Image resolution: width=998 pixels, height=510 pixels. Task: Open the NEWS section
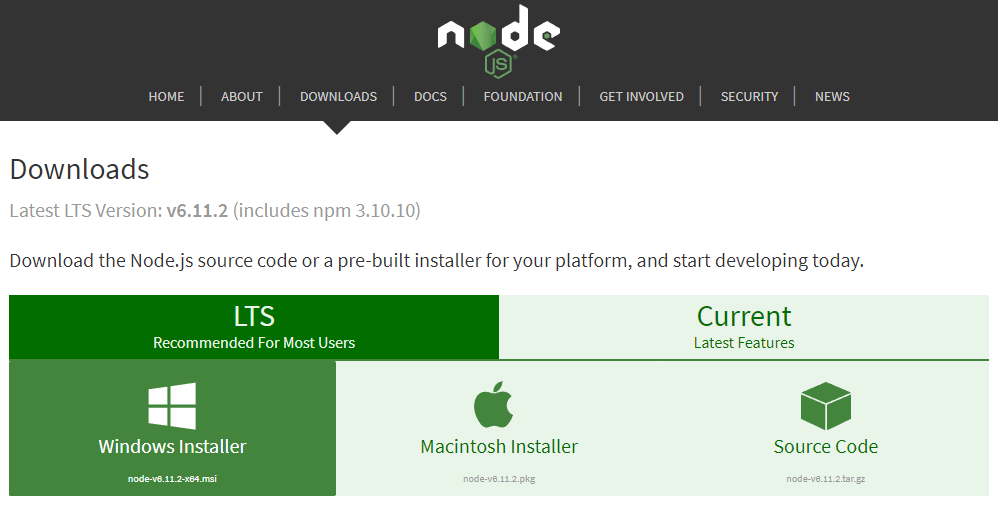pos(832,97)
